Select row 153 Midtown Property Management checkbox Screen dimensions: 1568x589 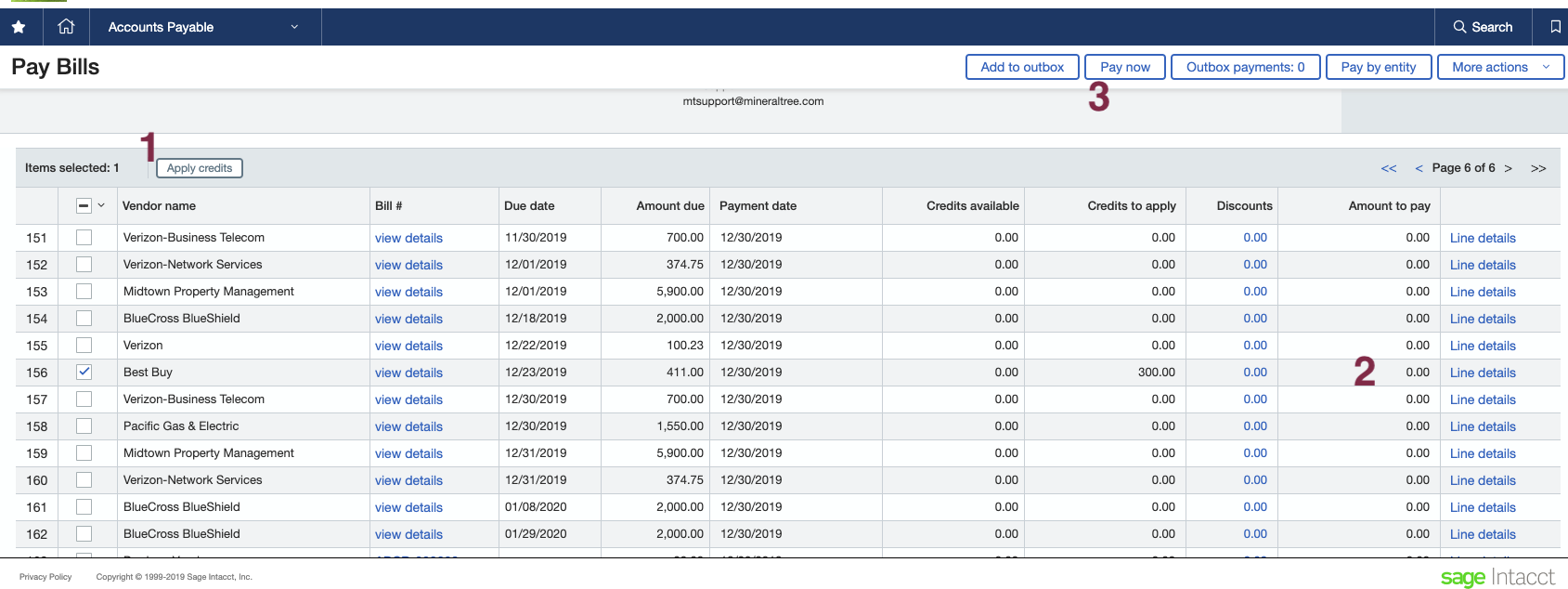tap(84, 291)
